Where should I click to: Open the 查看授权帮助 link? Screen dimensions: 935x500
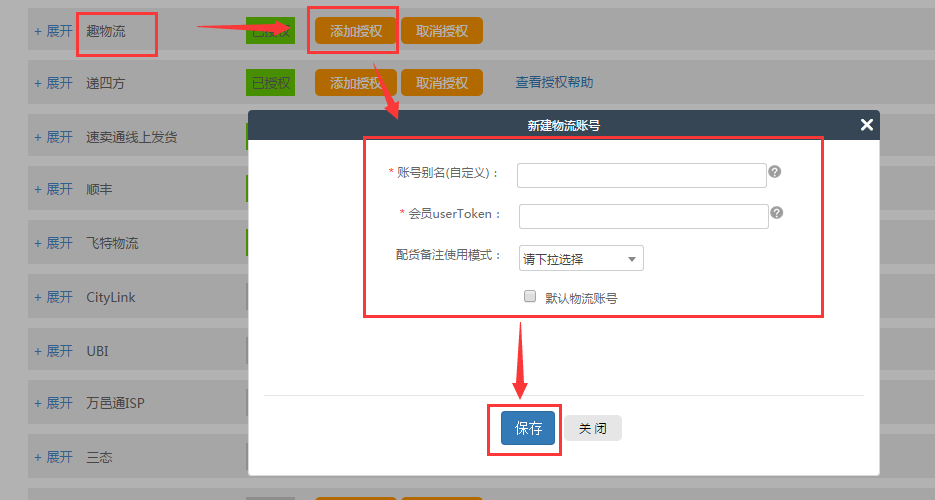coord(554,83)
